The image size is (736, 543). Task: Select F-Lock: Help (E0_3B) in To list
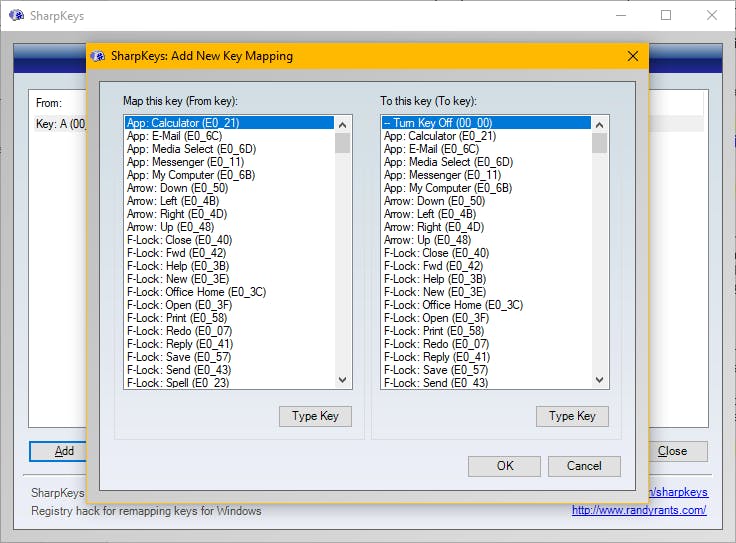(x=486, y=279)
